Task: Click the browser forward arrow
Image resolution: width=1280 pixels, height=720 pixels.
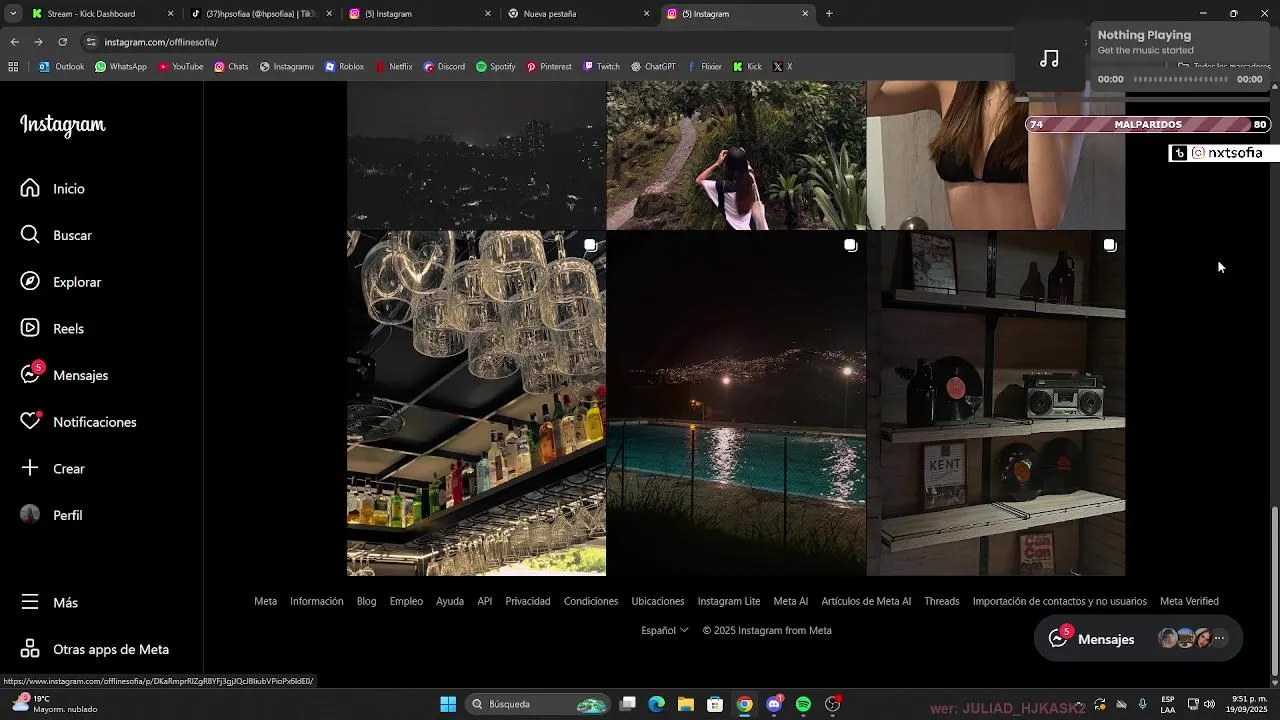Action: (38, 42)
